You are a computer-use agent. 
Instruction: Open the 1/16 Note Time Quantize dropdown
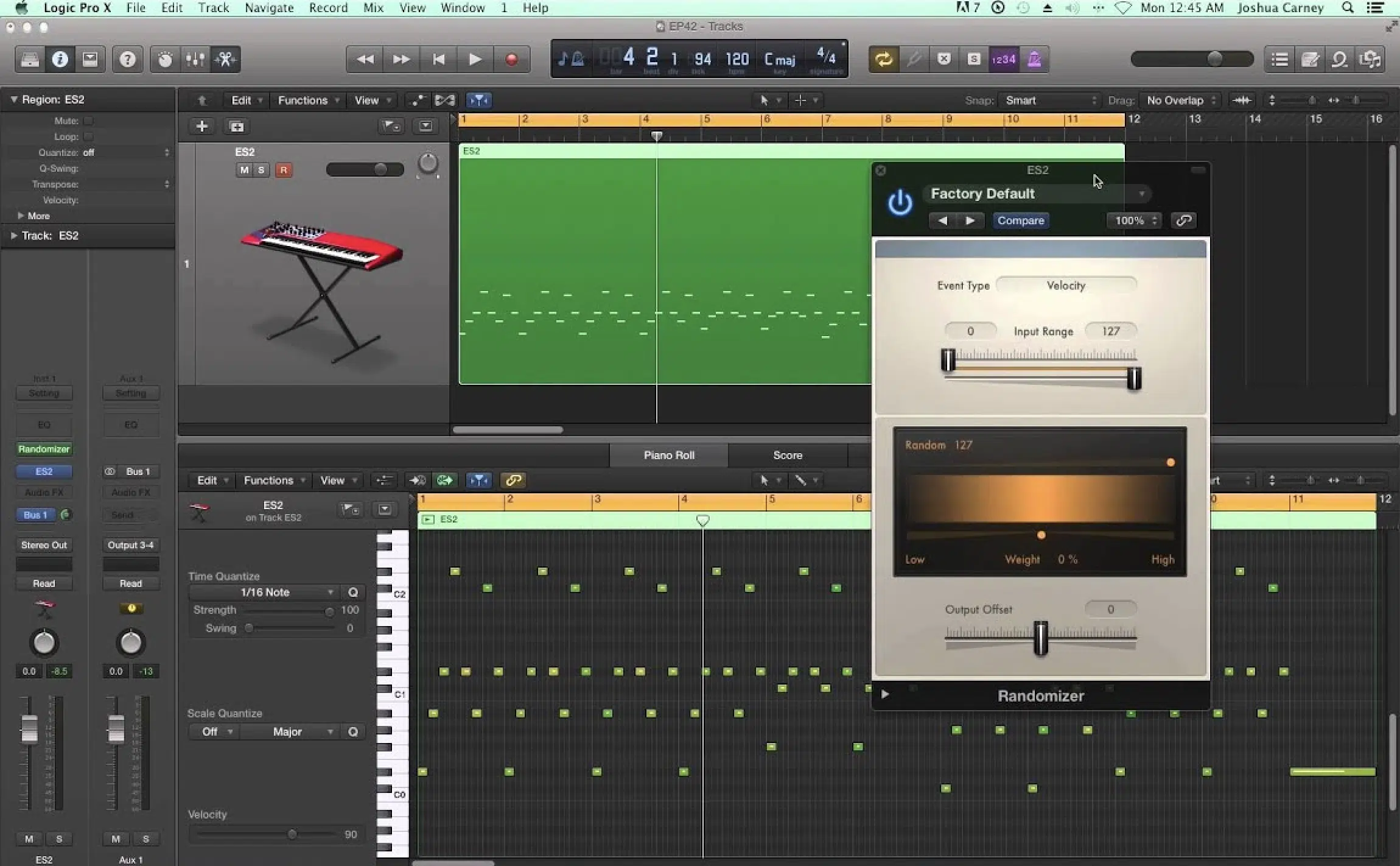264,592
